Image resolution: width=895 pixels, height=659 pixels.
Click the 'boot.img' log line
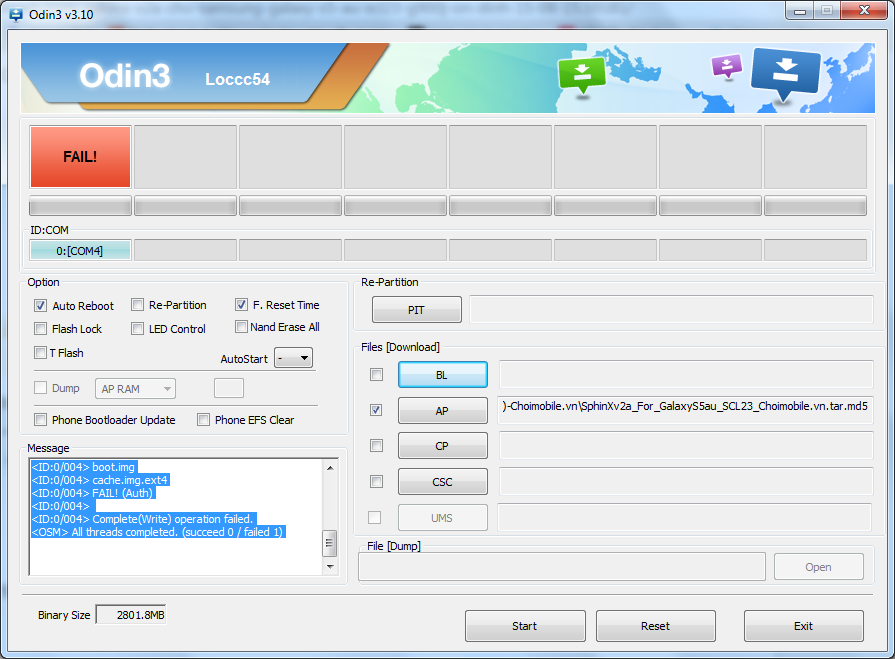tap(84, 467)
